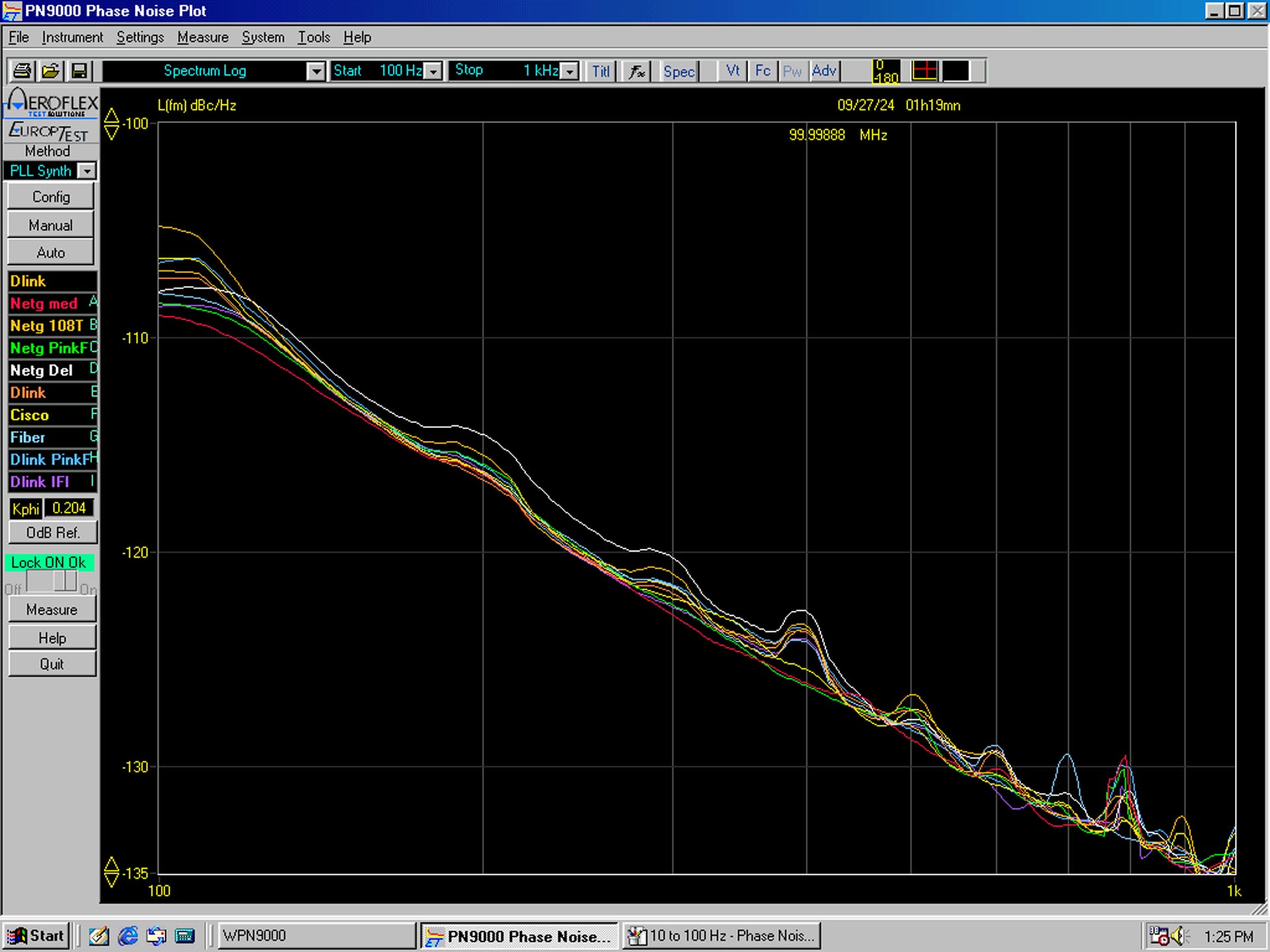This screenshot has height=952, width=1270.
Task: Open the notepad quick launch icon
Action: click(x=99, y=935)
